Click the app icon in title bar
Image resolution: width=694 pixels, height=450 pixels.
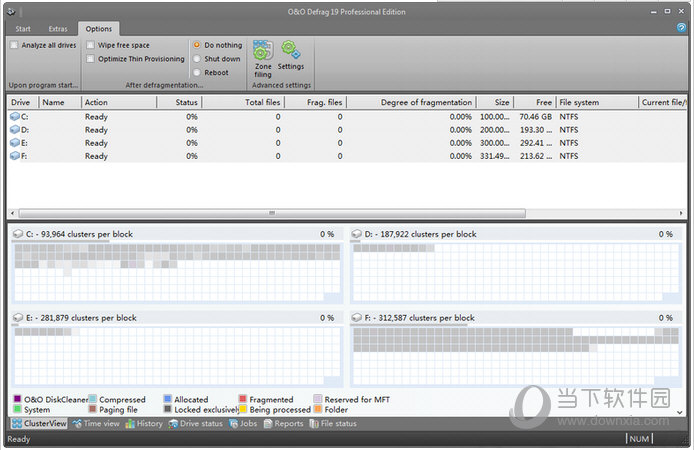[11, 12]
